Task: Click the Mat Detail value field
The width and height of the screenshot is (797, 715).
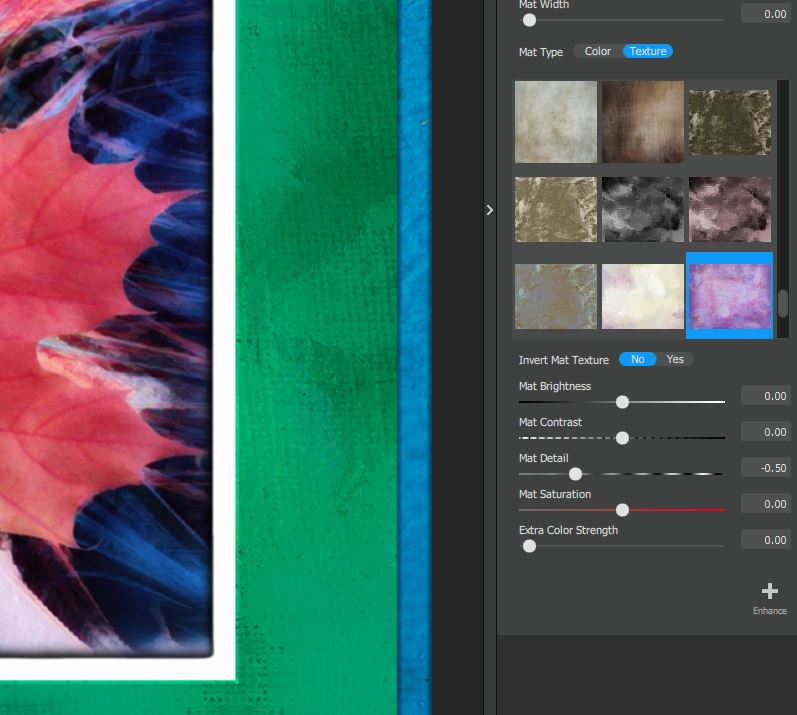Action: 765,468
